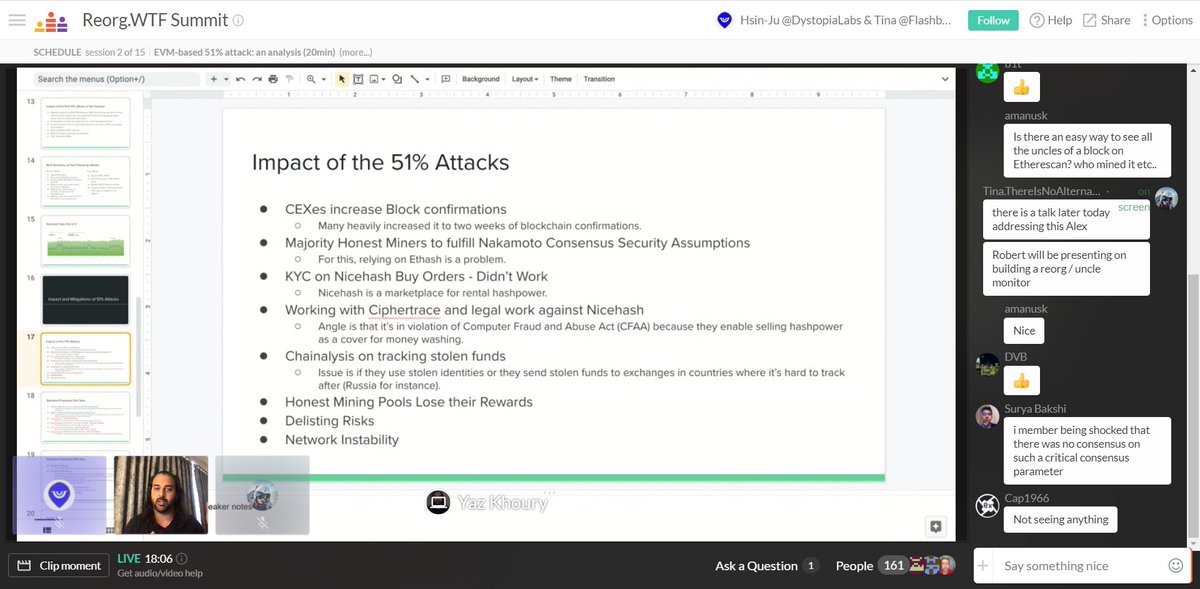Select the shape tool
This screenshot has width=1200, height=589.
coord(397,79)
